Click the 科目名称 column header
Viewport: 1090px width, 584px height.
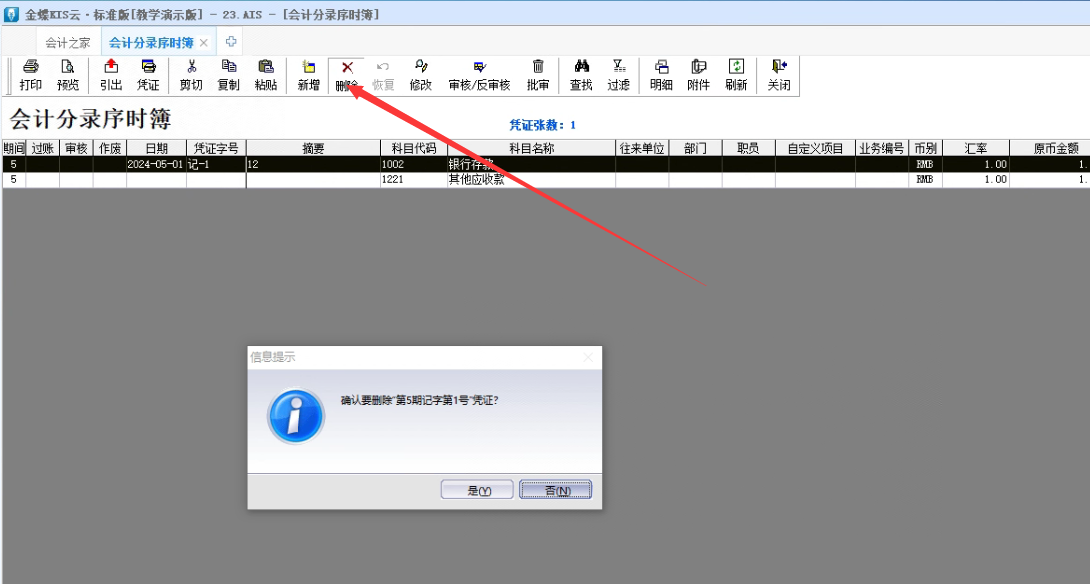tap(531, 148)
